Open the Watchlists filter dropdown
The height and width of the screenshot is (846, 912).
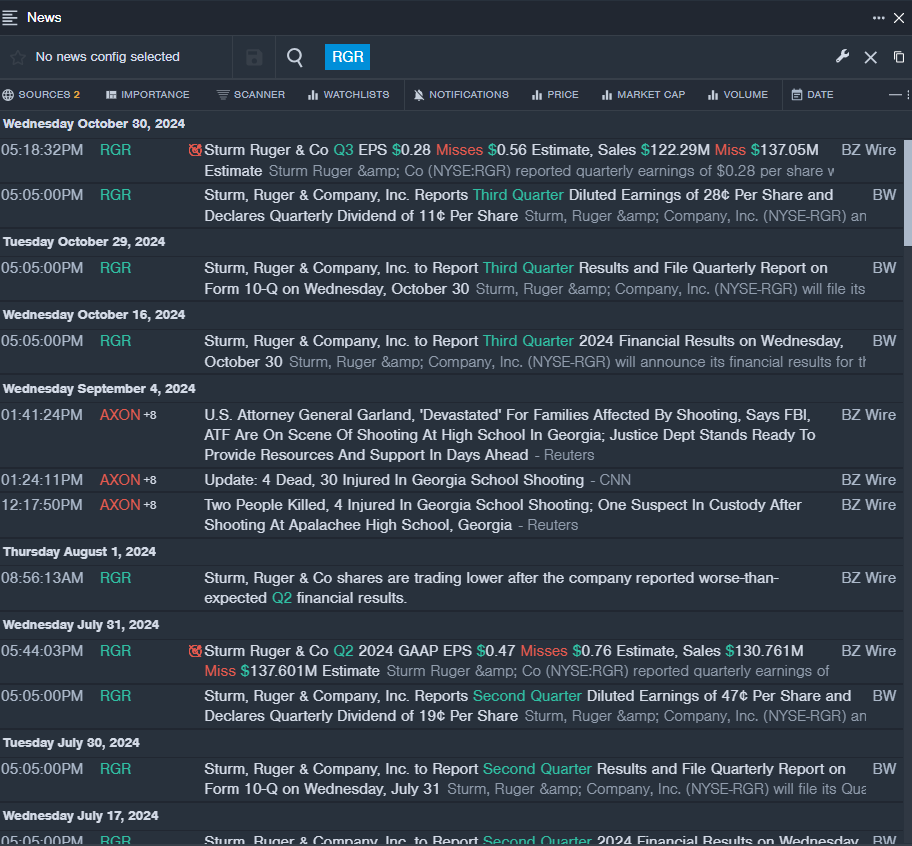(x=347, y=95)
